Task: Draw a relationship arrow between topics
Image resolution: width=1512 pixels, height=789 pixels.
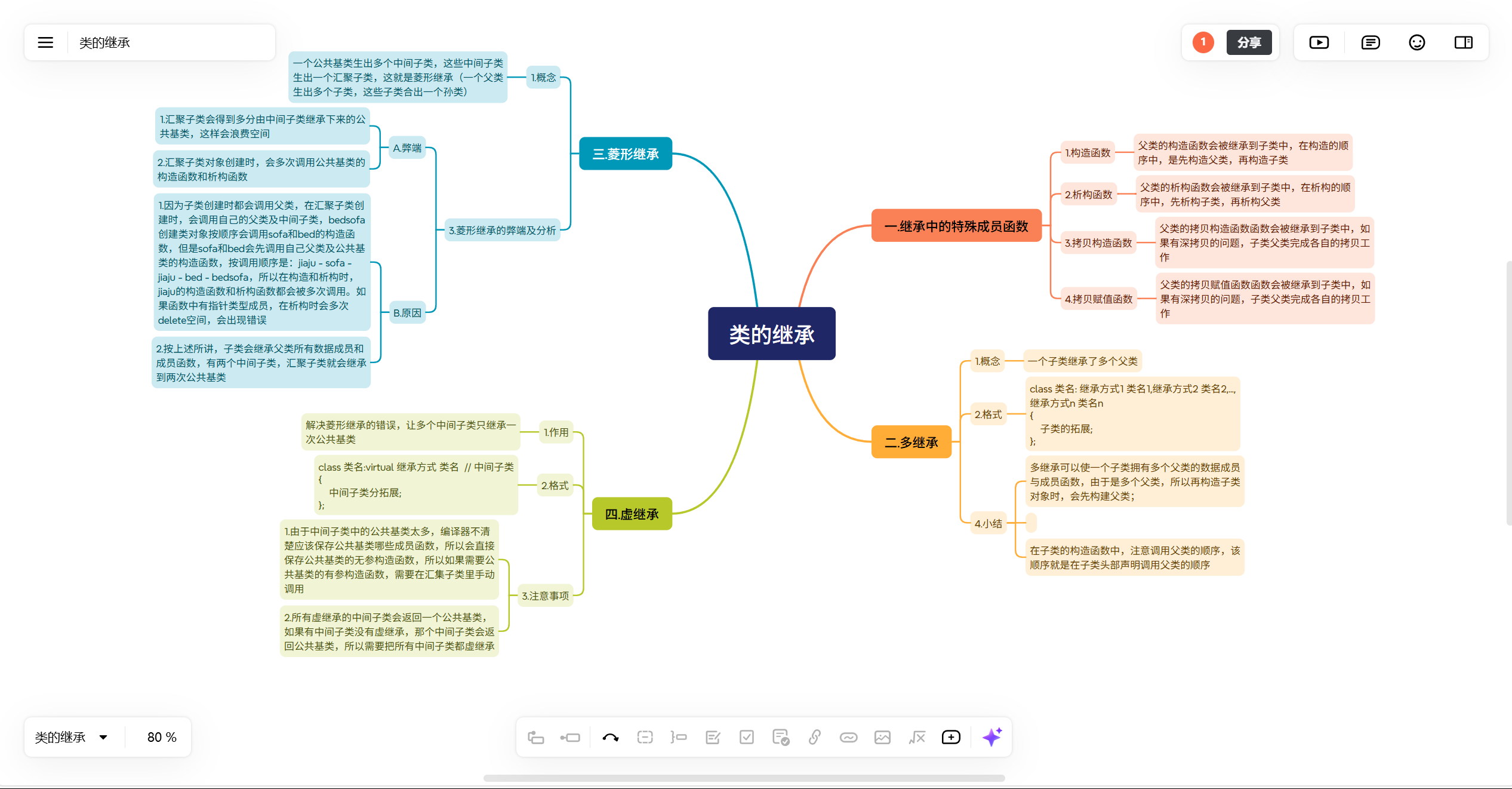Action: [x=611, y=737]
